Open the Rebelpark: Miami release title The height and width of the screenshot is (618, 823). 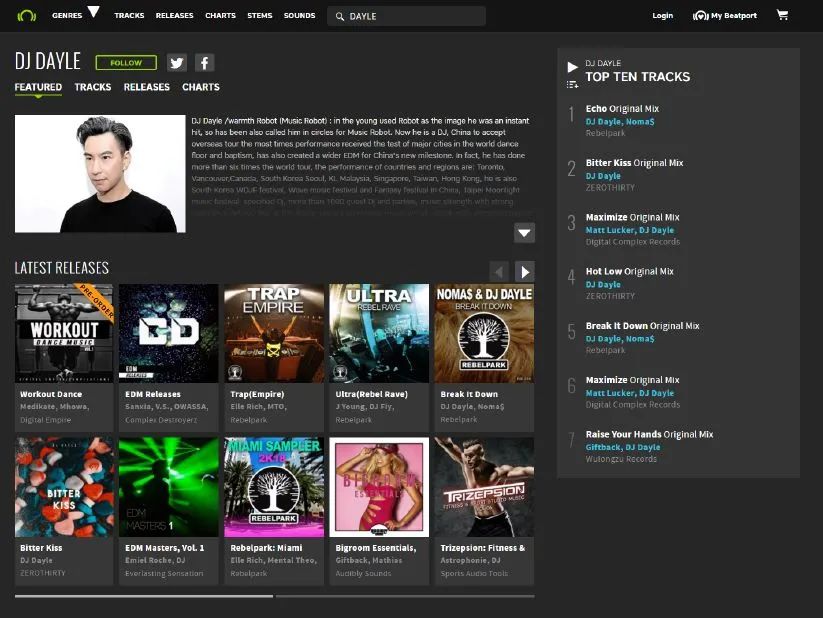tap(266, 548)
